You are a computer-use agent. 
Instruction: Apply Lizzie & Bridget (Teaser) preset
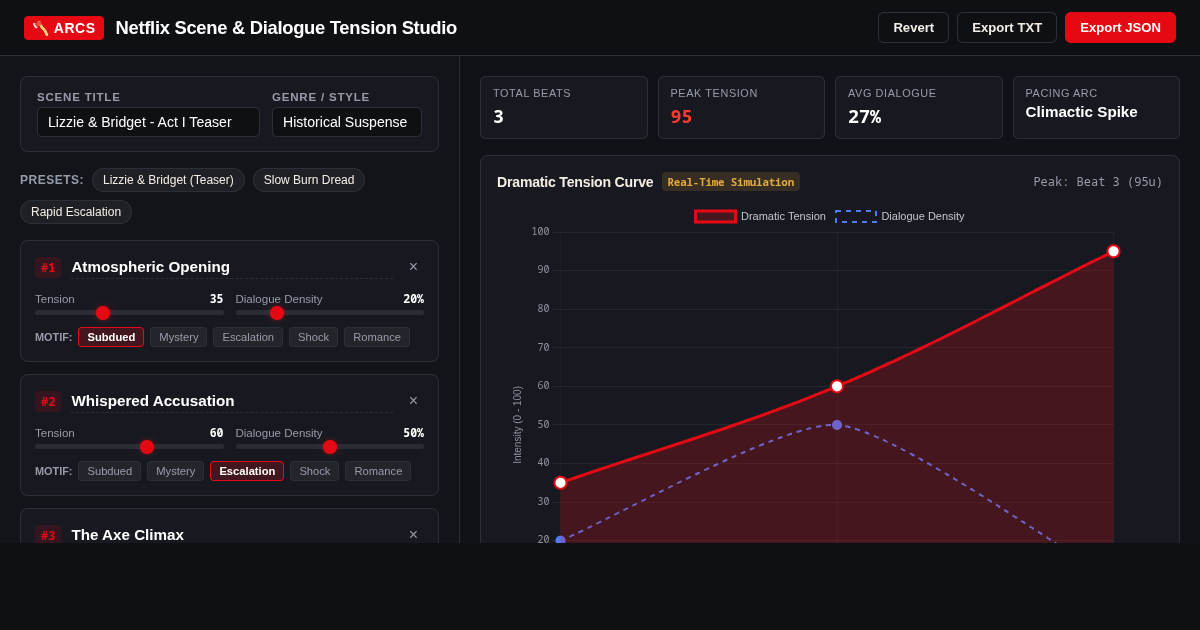point(168,180)
